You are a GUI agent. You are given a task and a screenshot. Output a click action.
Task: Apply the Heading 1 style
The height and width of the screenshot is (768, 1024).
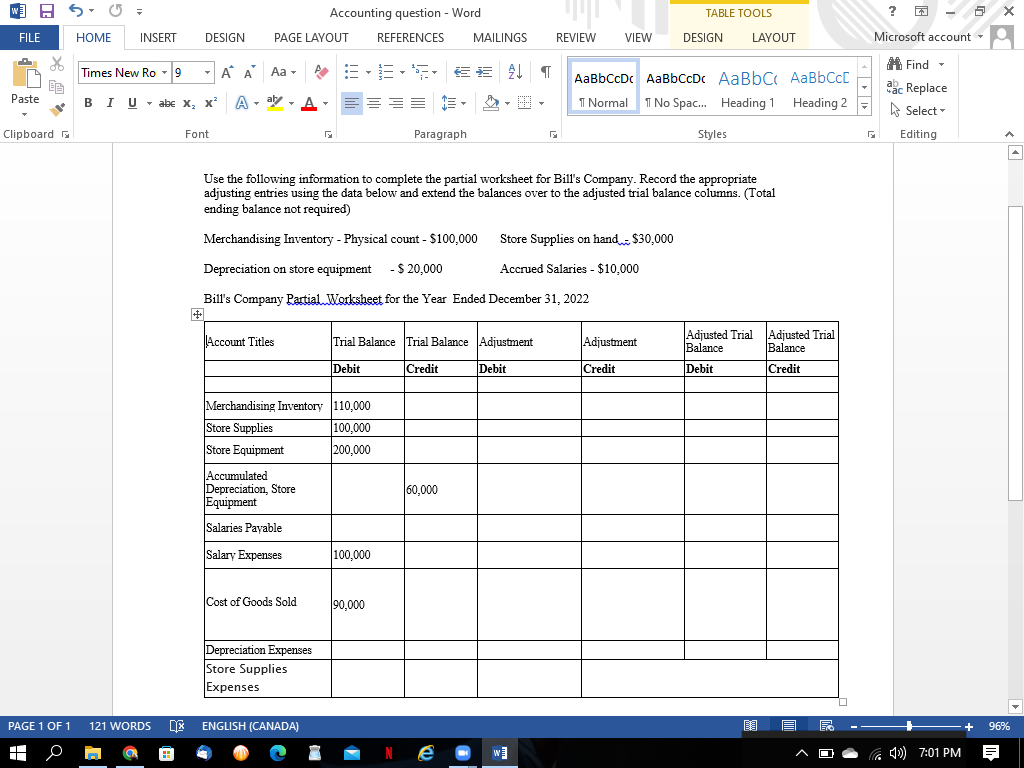748,90
